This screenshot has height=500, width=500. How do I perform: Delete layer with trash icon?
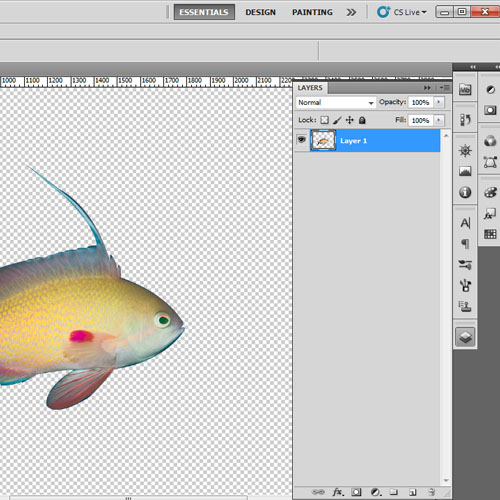pyautogui.click(x=432, y=492)
